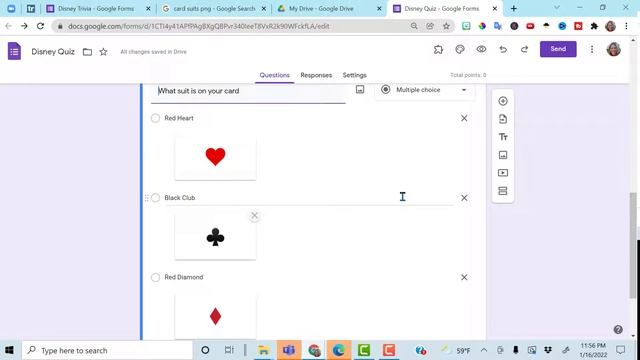Viewport: 640px width, 360px height.
Task: Remove the Red Heart option
Action: [x=464, y=118]
